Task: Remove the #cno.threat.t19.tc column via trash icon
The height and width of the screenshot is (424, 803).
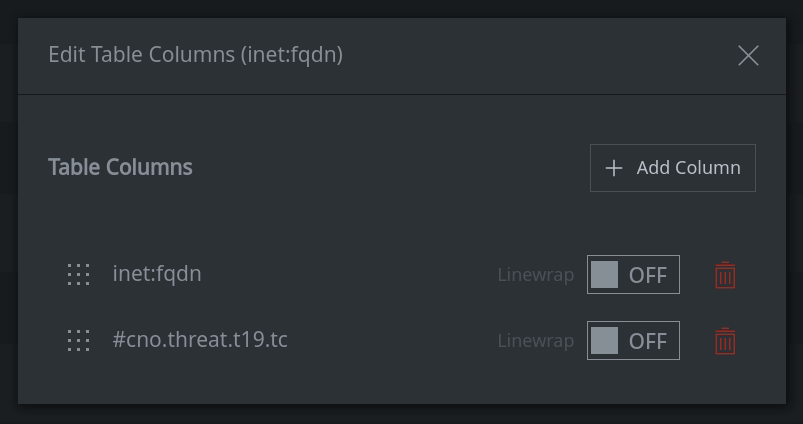Action: pyautogui.click(x=725, y=341)
